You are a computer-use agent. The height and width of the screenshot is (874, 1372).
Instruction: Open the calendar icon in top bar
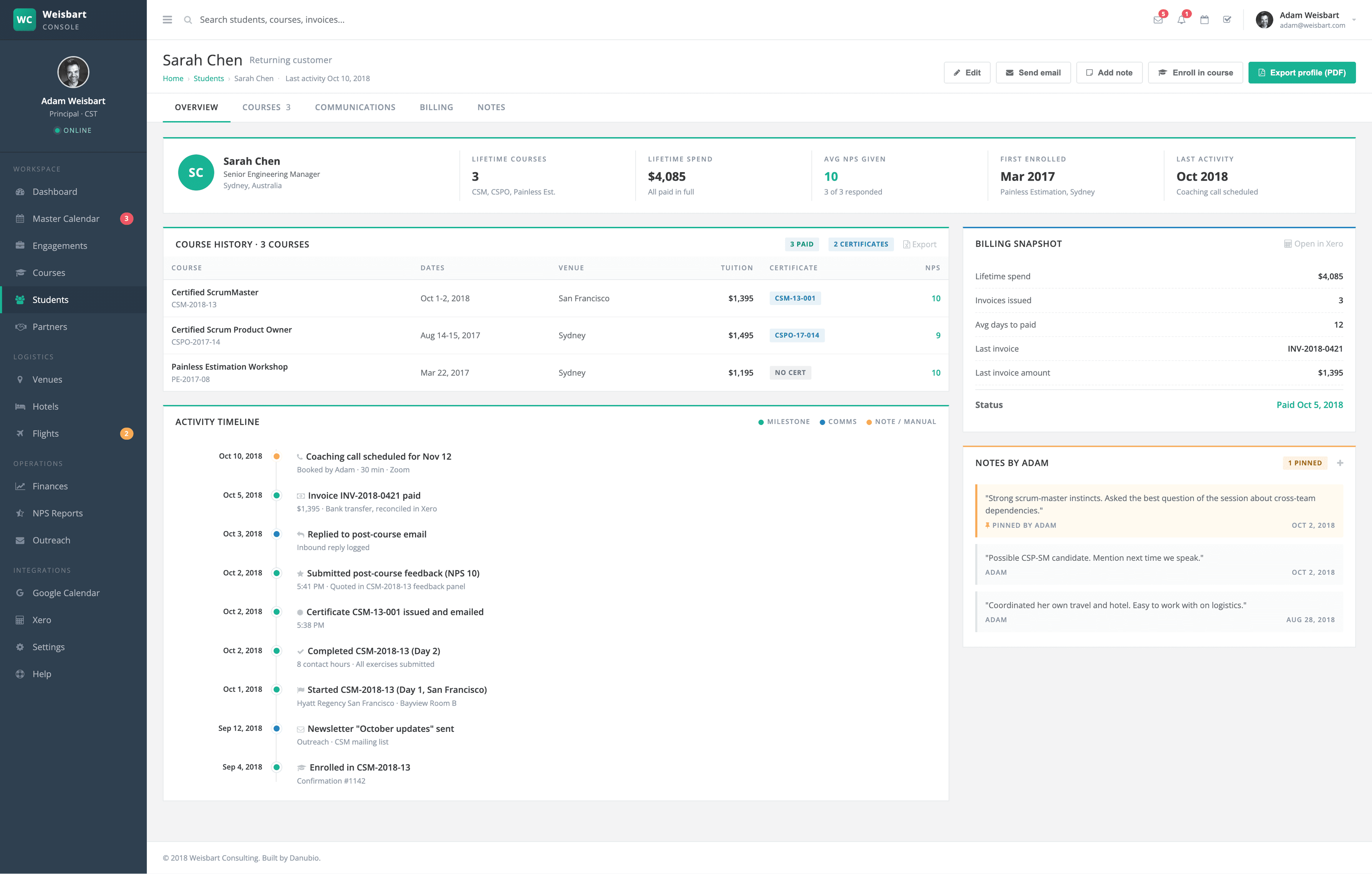pyautogui.click(x=1204, y=19)
